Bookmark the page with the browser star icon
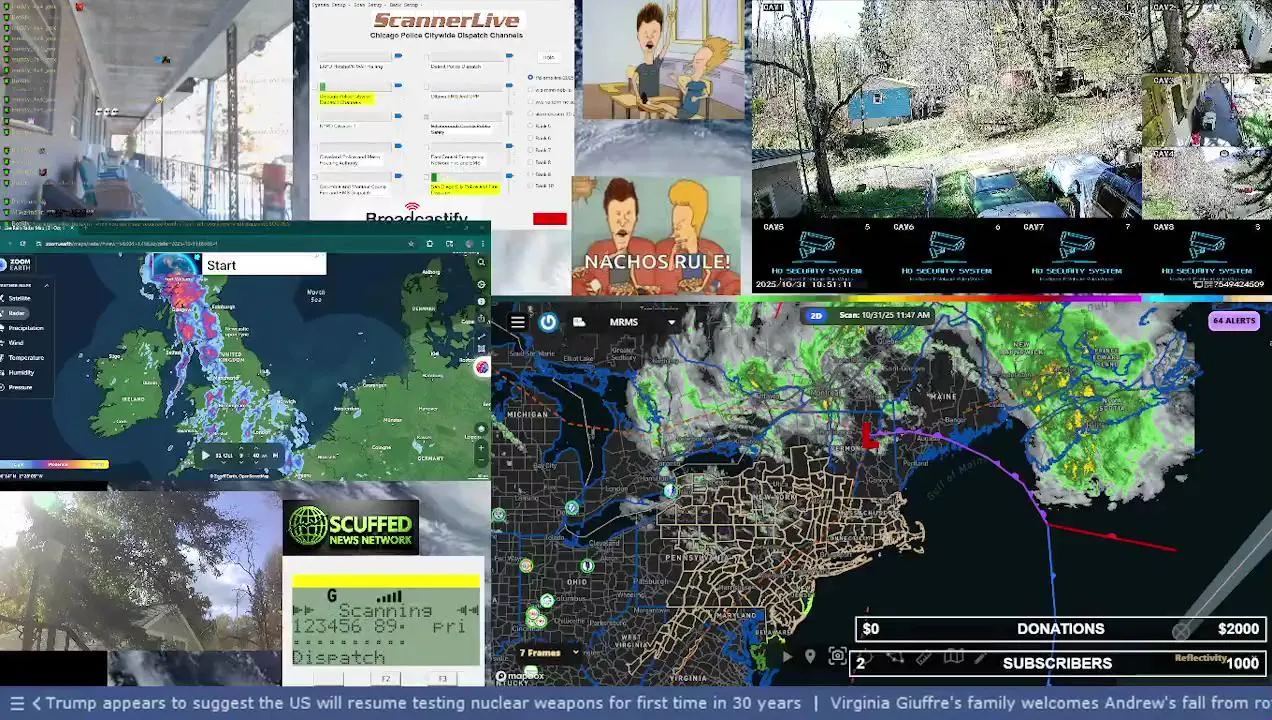This screenshot has height=720, width=1272. [411, 244]
